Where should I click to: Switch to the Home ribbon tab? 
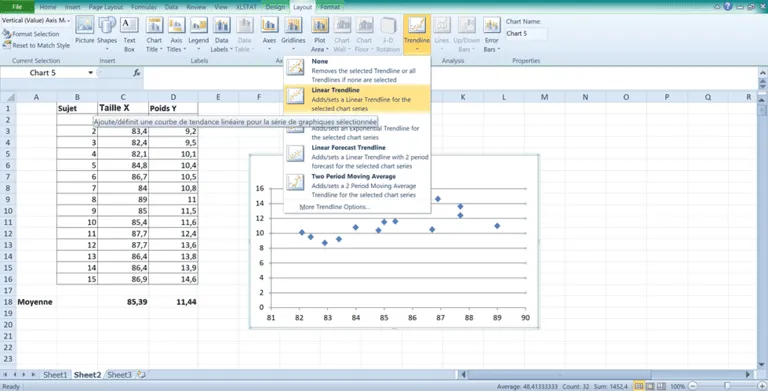pos(48,7)
